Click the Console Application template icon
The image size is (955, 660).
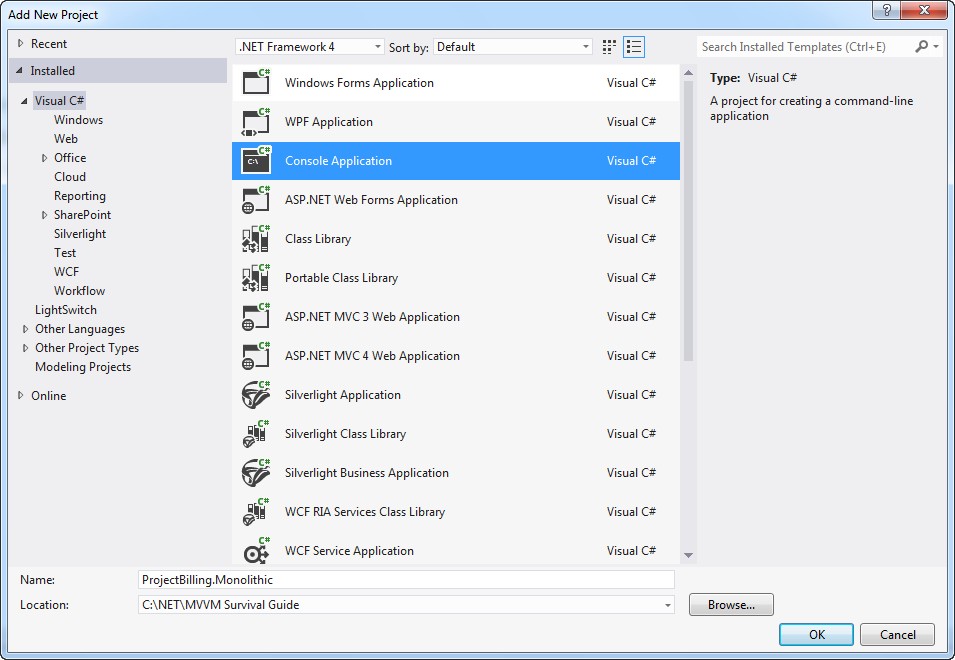click(256, 160)
